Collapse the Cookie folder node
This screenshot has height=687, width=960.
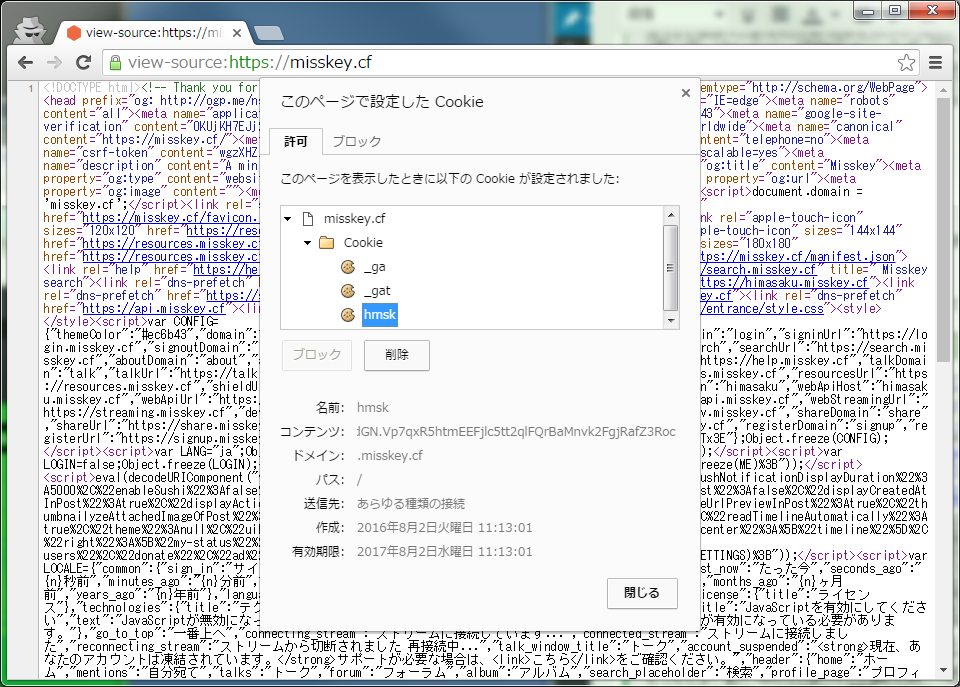[307, 243]
